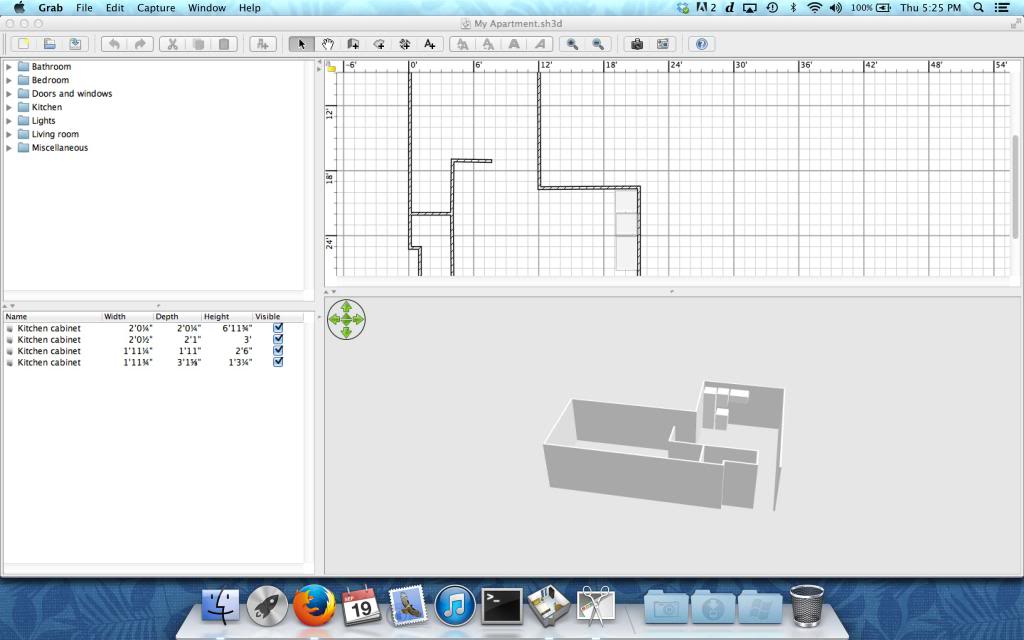Open the Edit menu
The width and height of the screenshot is (1024, 640).
click(x=114, y=8)
